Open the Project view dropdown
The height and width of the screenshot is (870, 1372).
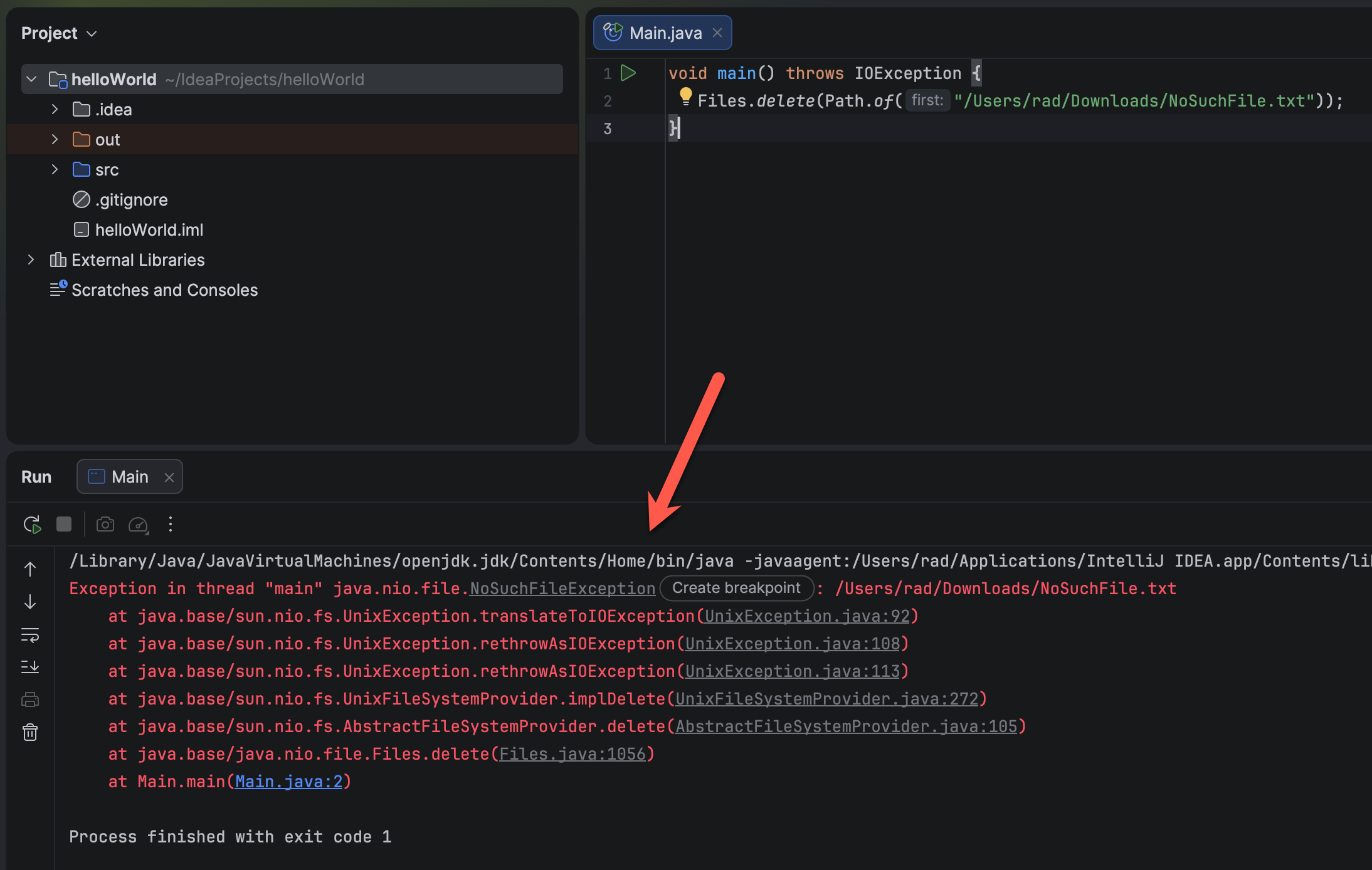pyautogui.click(x=60, y=33)
